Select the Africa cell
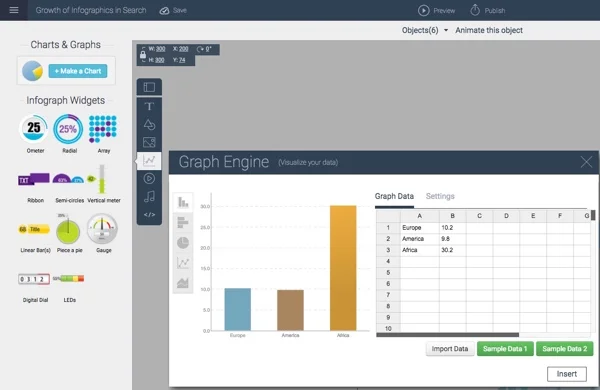This screenshot has width=600, height=390. tap(420, 250)
